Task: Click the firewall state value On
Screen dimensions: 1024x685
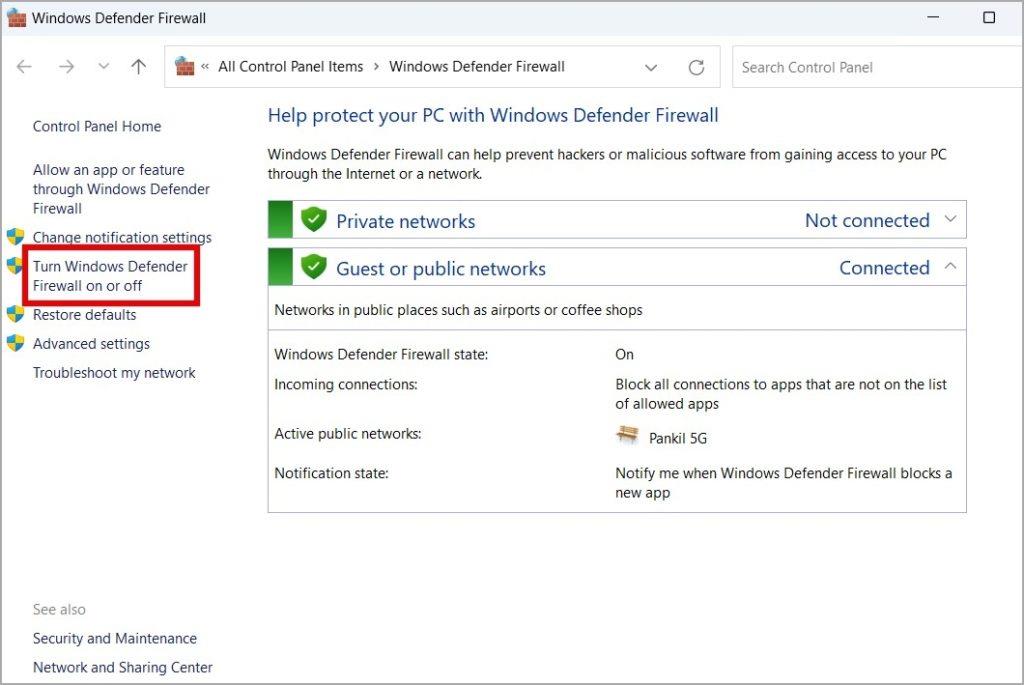Action: (x=624, y=355)
